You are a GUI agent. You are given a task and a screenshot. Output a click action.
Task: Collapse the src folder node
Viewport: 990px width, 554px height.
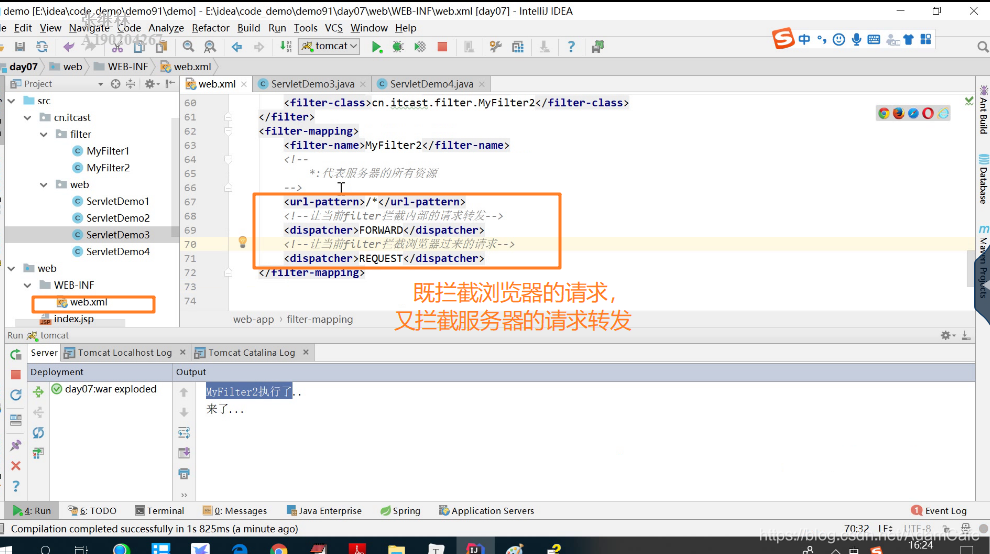11,100
